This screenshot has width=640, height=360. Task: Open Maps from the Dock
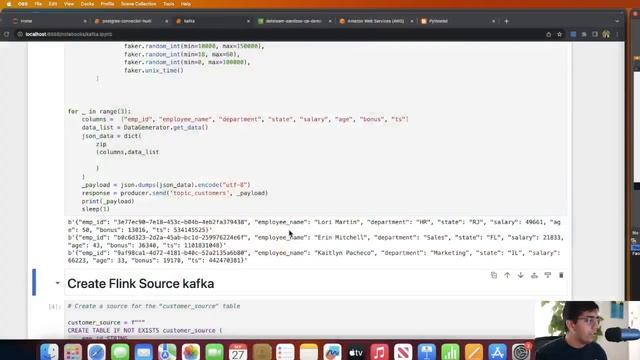[x=167, y=352]
